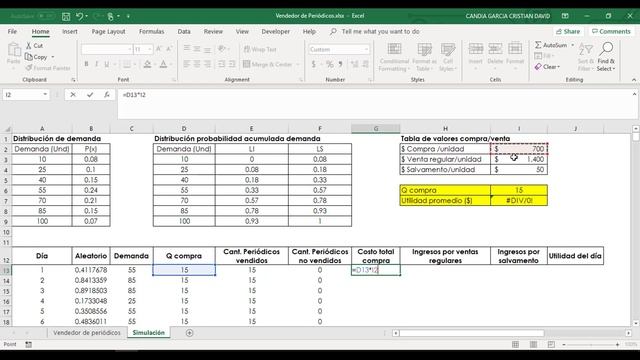Click the Share button
Image resolution: width=640 pixels, height=360 pixels.
point(568,31)
